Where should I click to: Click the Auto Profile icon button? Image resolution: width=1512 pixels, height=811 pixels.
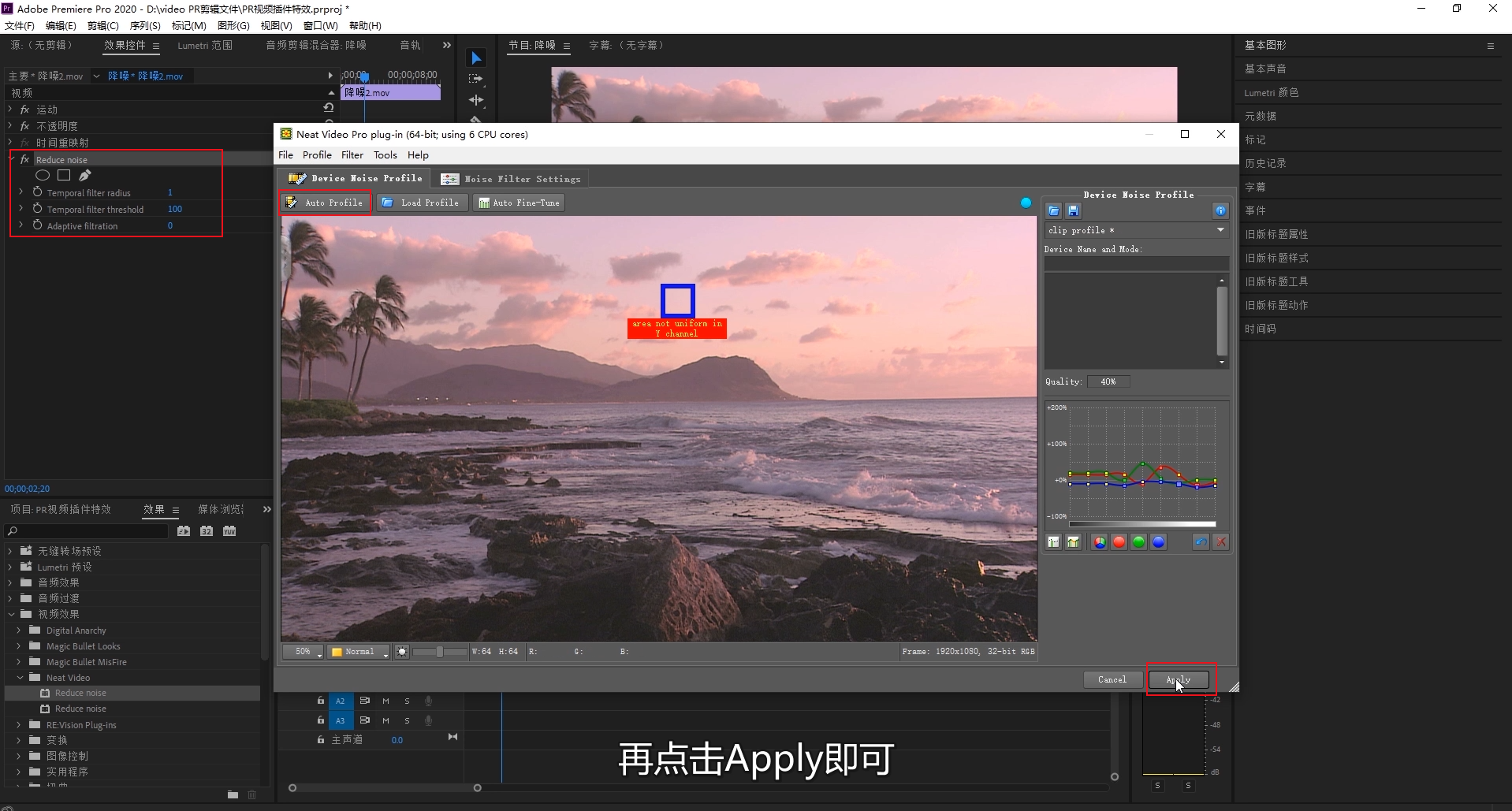[x=292, y=203]
